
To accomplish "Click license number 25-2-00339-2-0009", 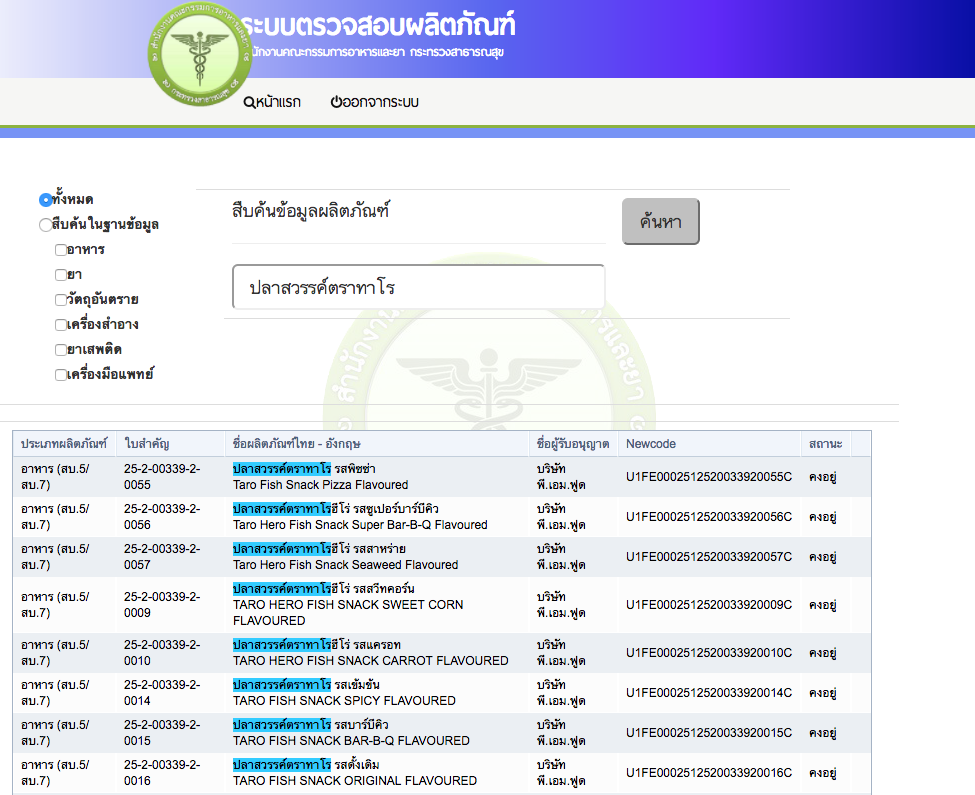I will tap(162, 604).
